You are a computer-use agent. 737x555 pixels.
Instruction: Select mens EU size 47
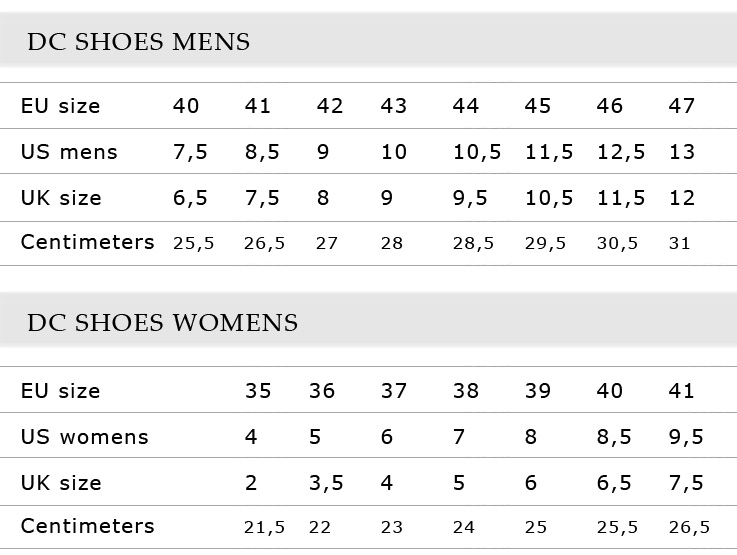(681, 106)
